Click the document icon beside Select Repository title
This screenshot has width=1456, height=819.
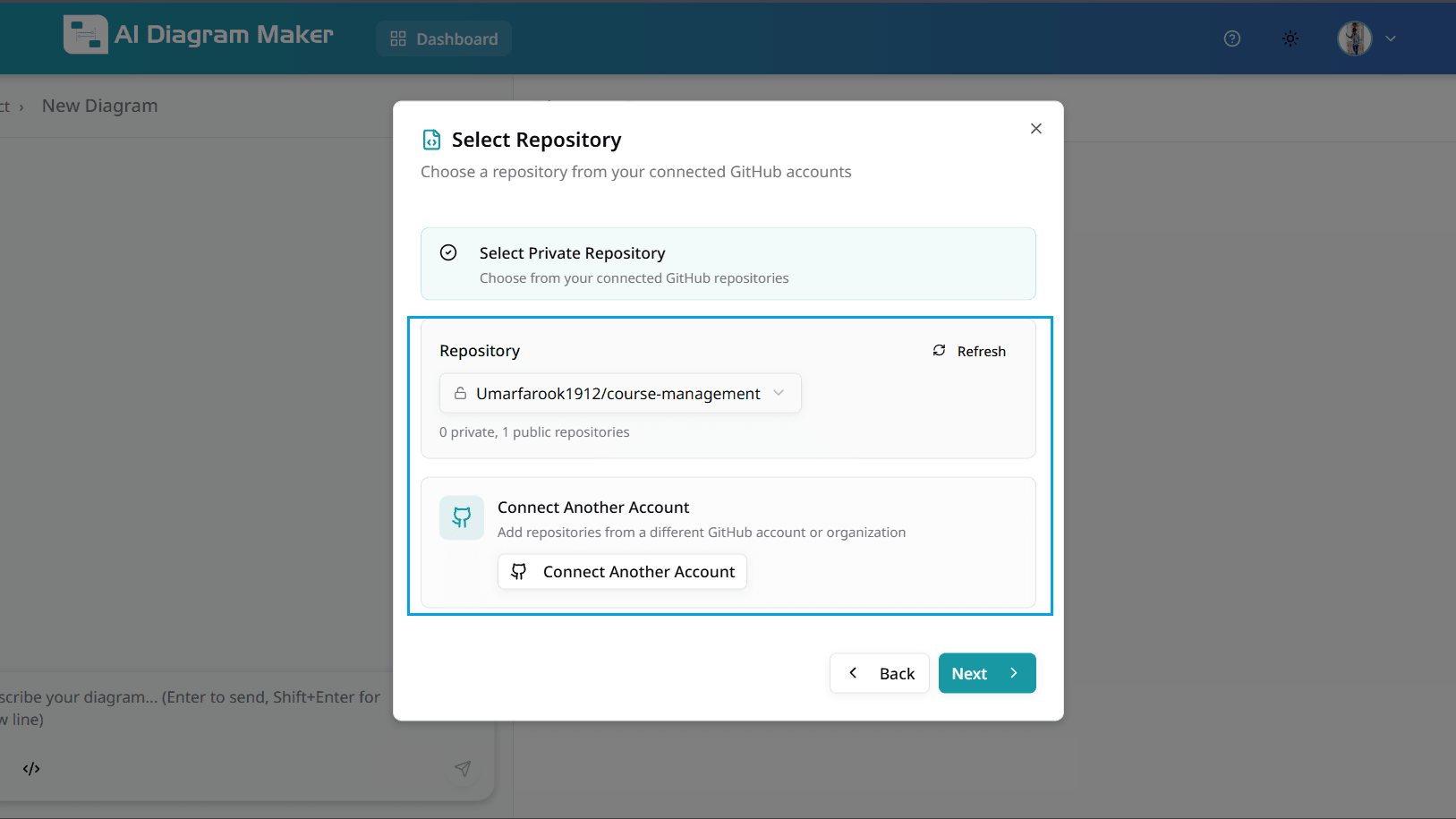click(x=431, y=140)
